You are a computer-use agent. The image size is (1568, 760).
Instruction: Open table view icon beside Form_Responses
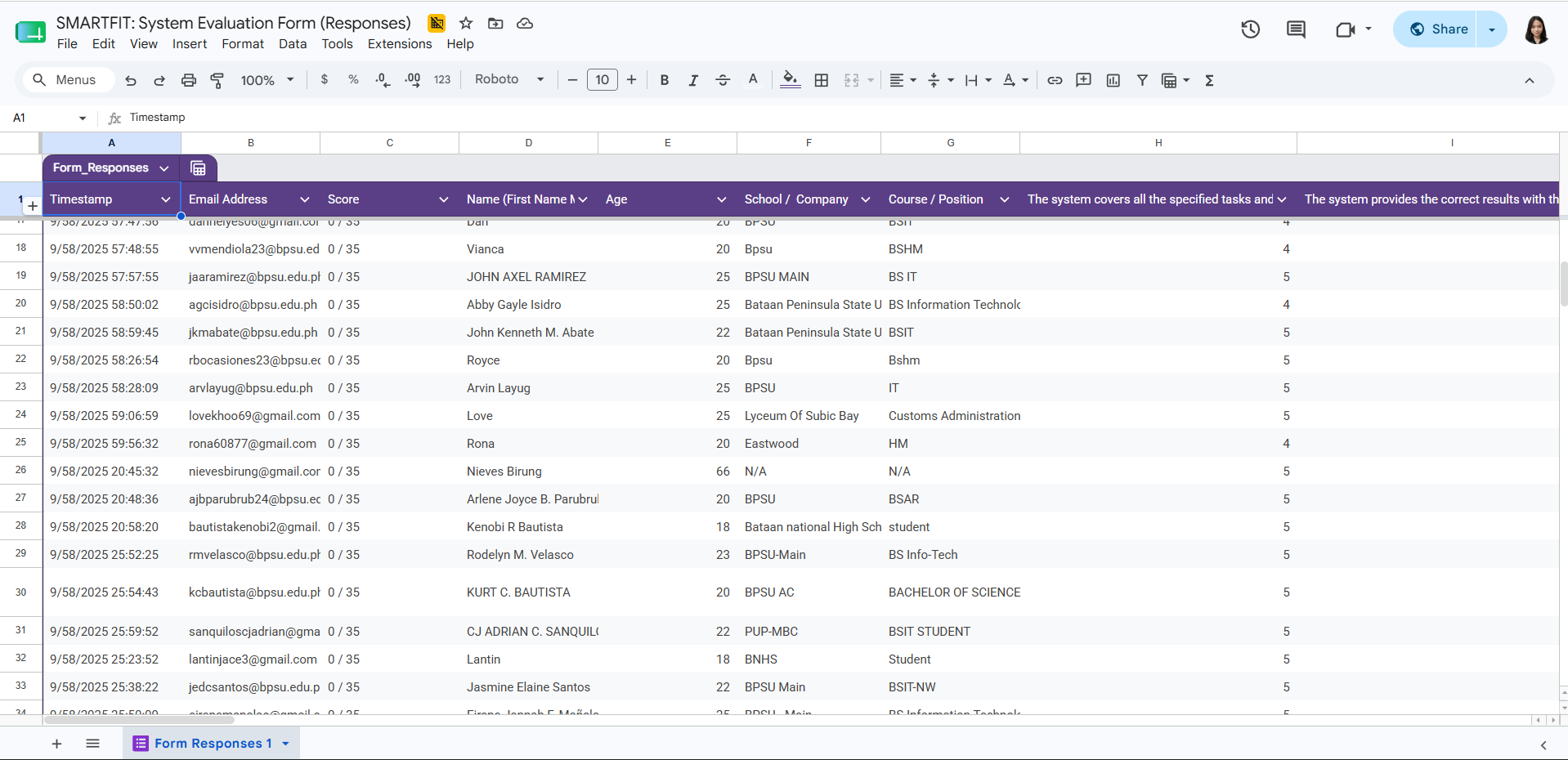198,168
